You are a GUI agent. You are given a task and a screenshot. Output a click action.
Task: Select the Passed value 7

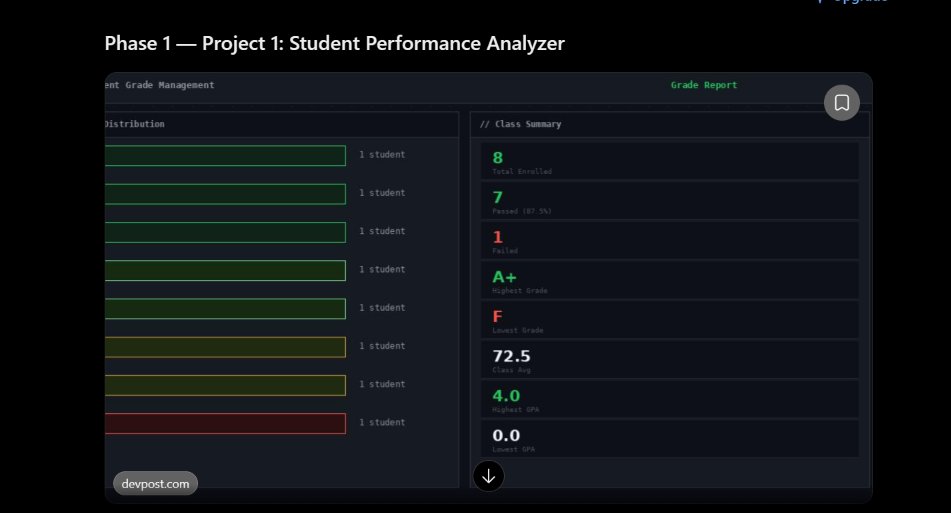(x=497, y=197)
